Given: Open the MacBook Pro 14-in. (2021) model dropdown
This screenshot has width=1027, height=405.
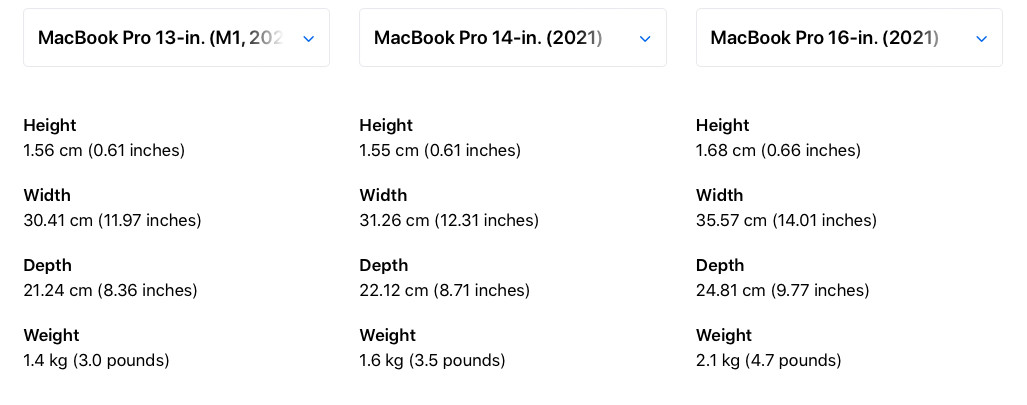Looking at the screenshot, I should tap(513, 37).
